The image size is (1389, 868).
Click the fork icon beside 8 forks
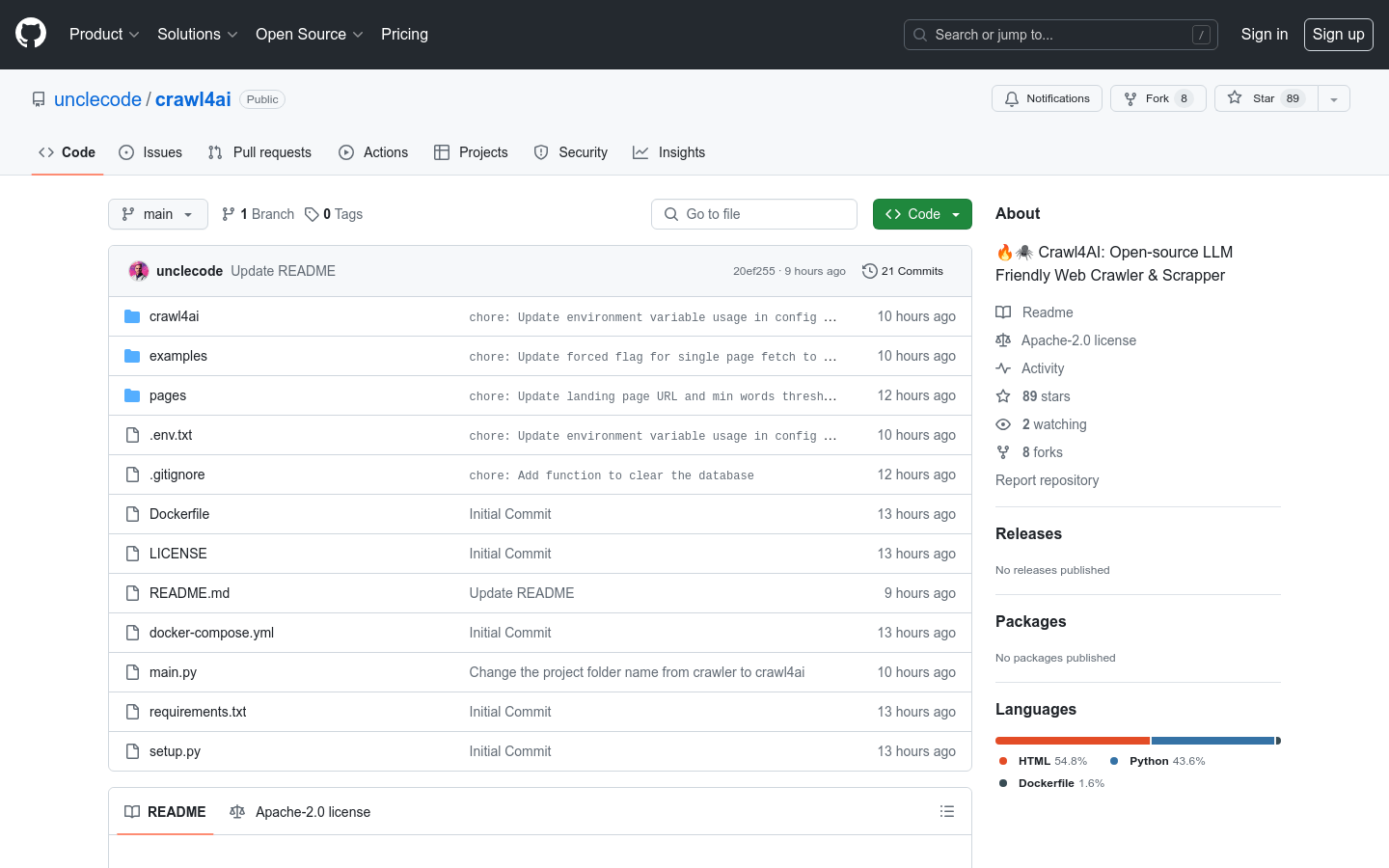tap(1003, 452)
